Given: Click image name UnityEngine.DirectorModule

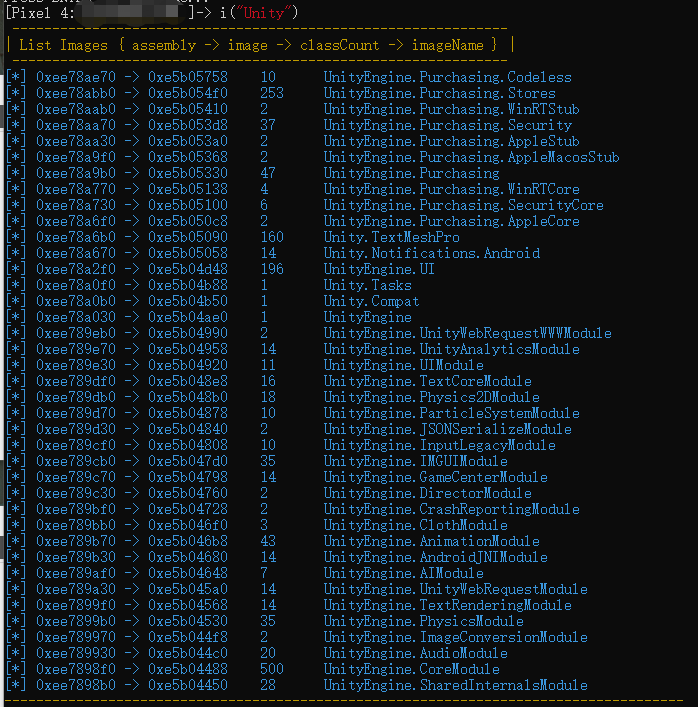Looking at the screenshot, I should (x=427, y=493).
